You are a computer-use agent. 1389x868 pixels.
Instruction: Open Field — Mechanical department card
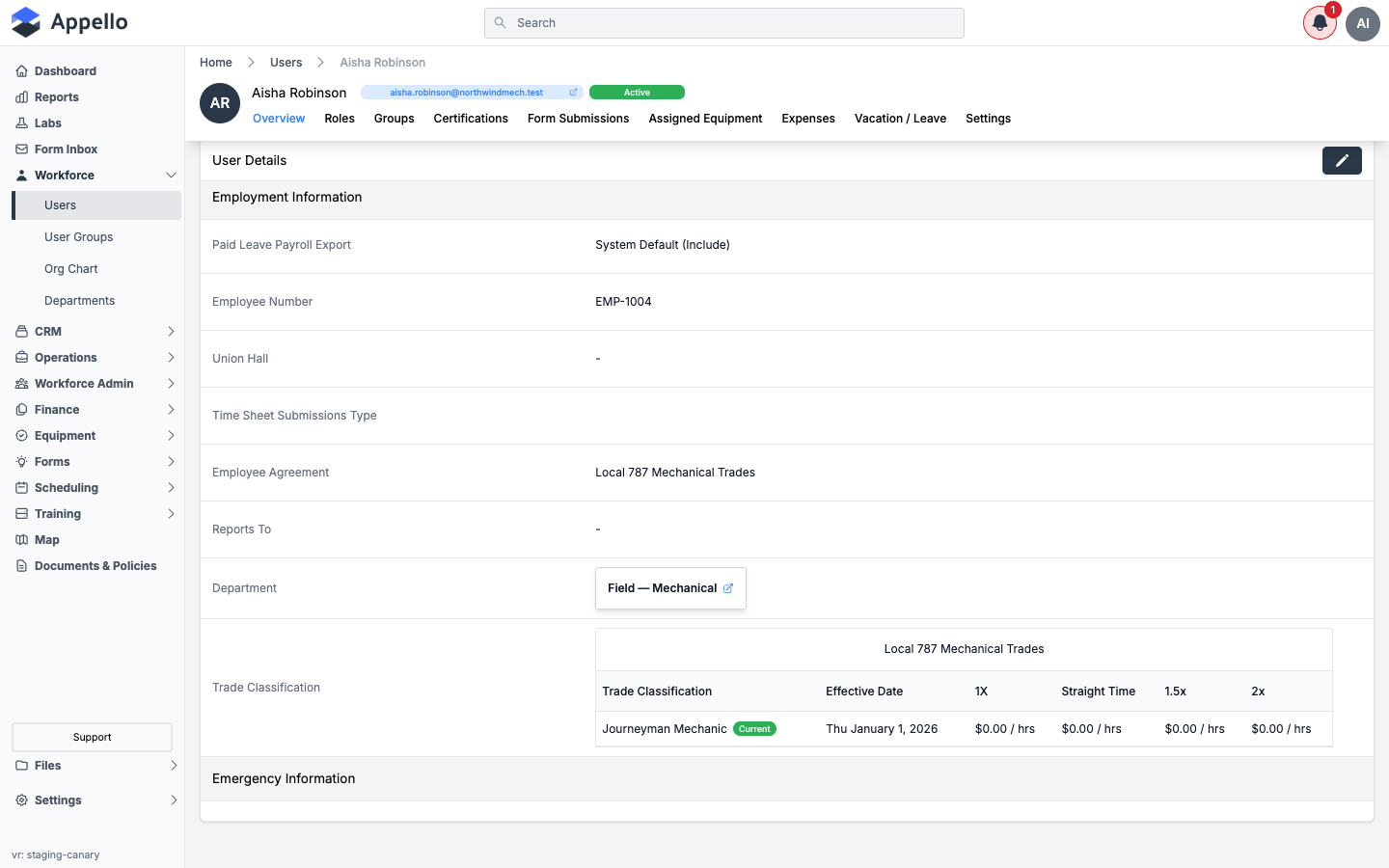tap(670, 588)
